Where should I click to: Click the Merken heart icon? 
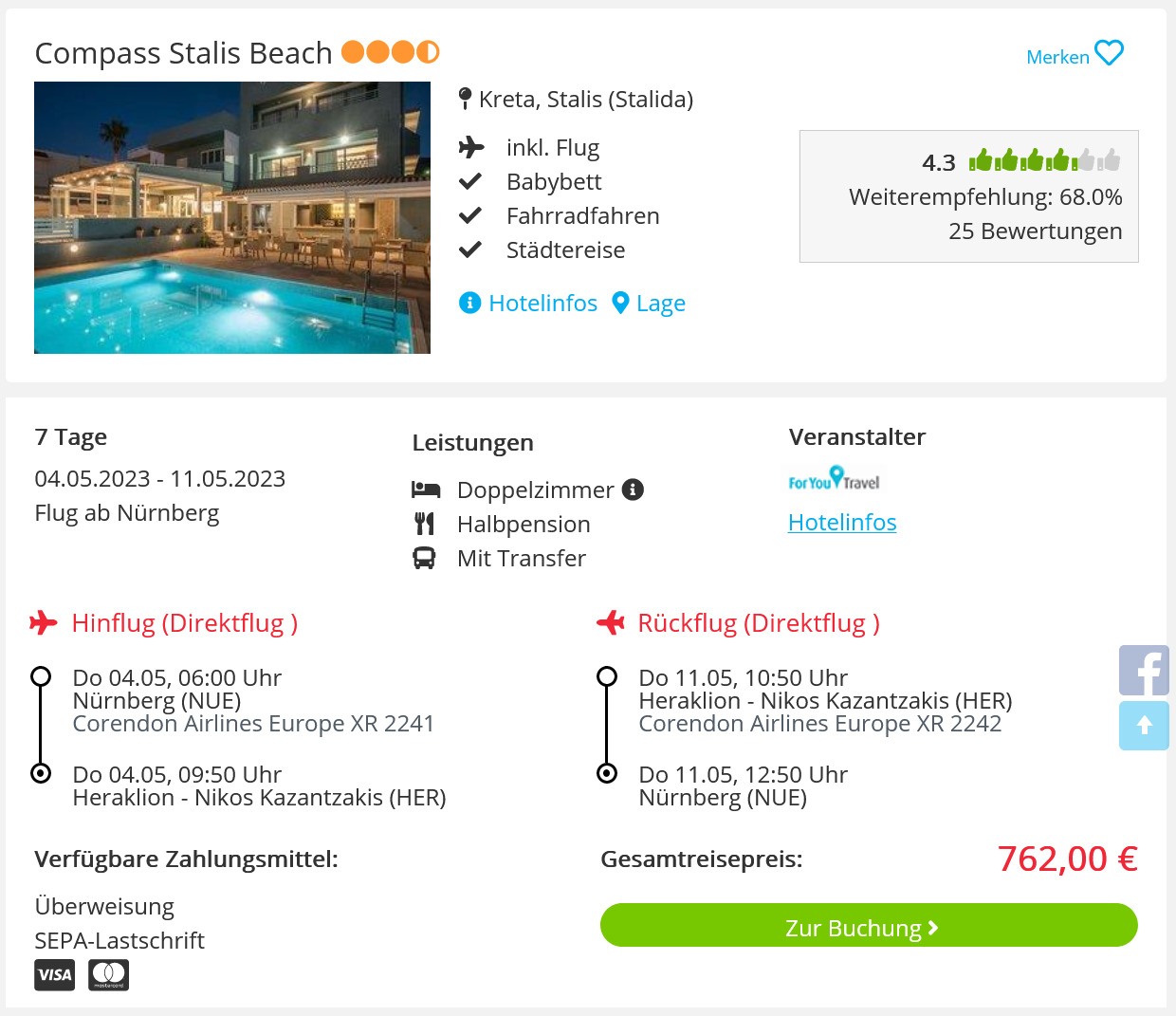1109,53
